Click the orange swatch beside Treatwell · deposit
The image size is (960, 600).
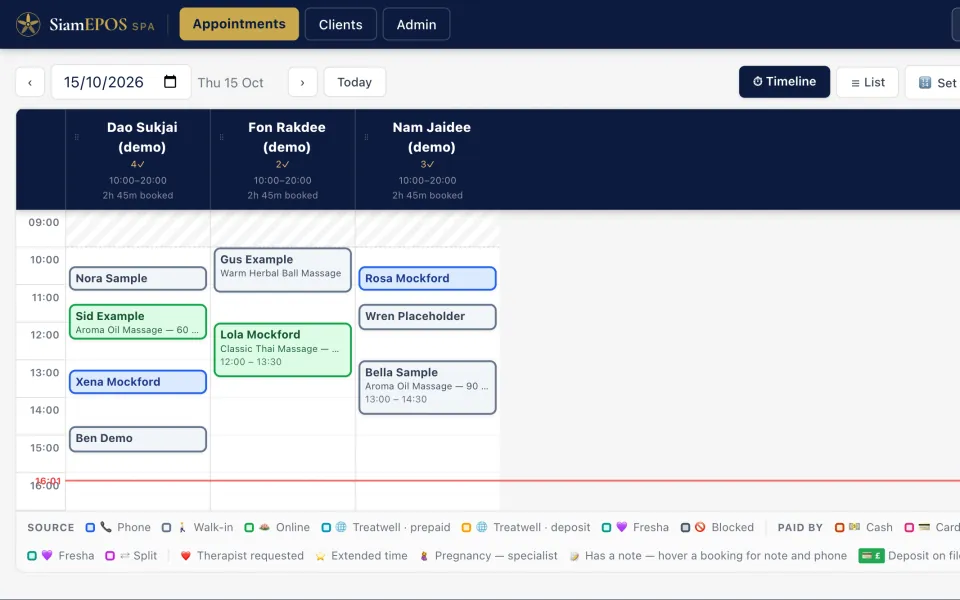pyautogui.click(x=466, y=527)
